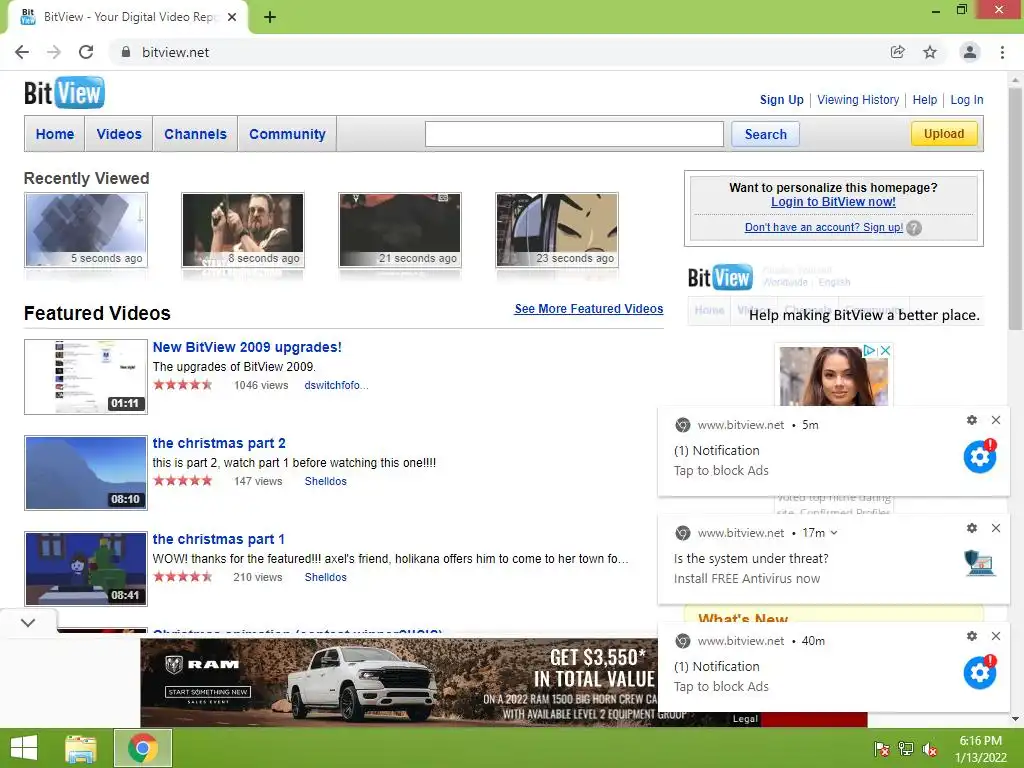This screenshot has width=1024, height=768.
Task: Click the star rating of christmas part 2
Action: pos(183,481)
